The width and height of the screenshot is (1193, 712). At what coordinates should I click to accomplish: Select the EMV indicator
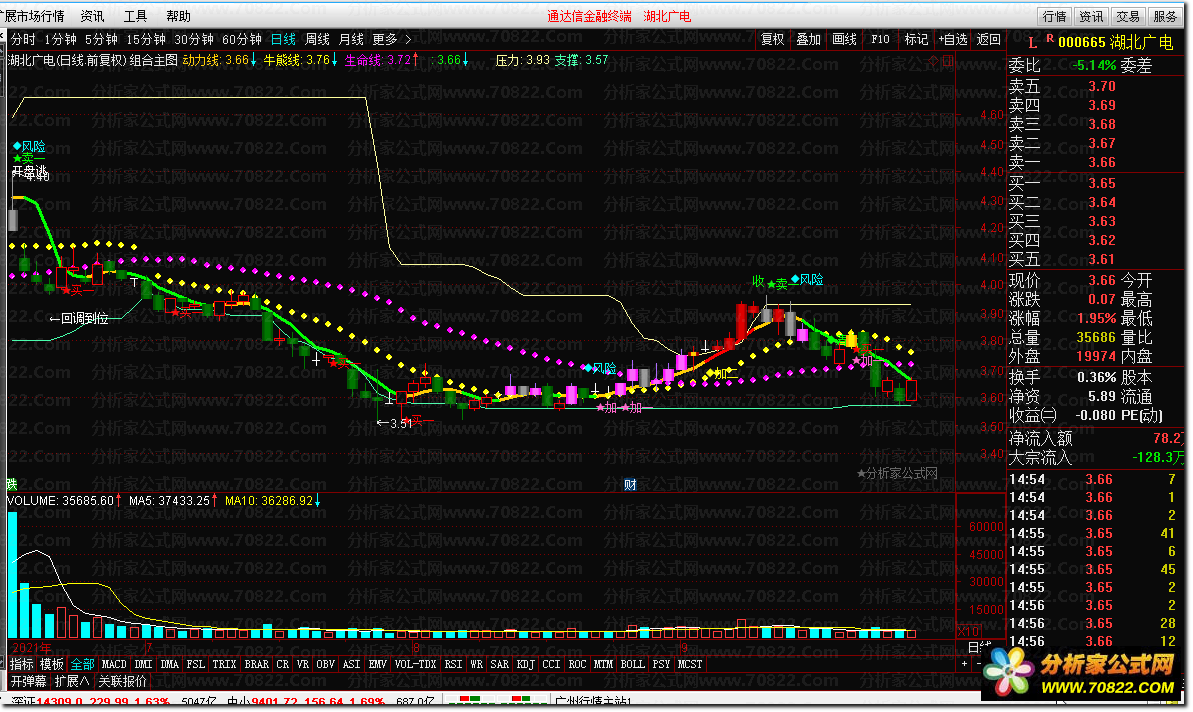pos(377,664)
